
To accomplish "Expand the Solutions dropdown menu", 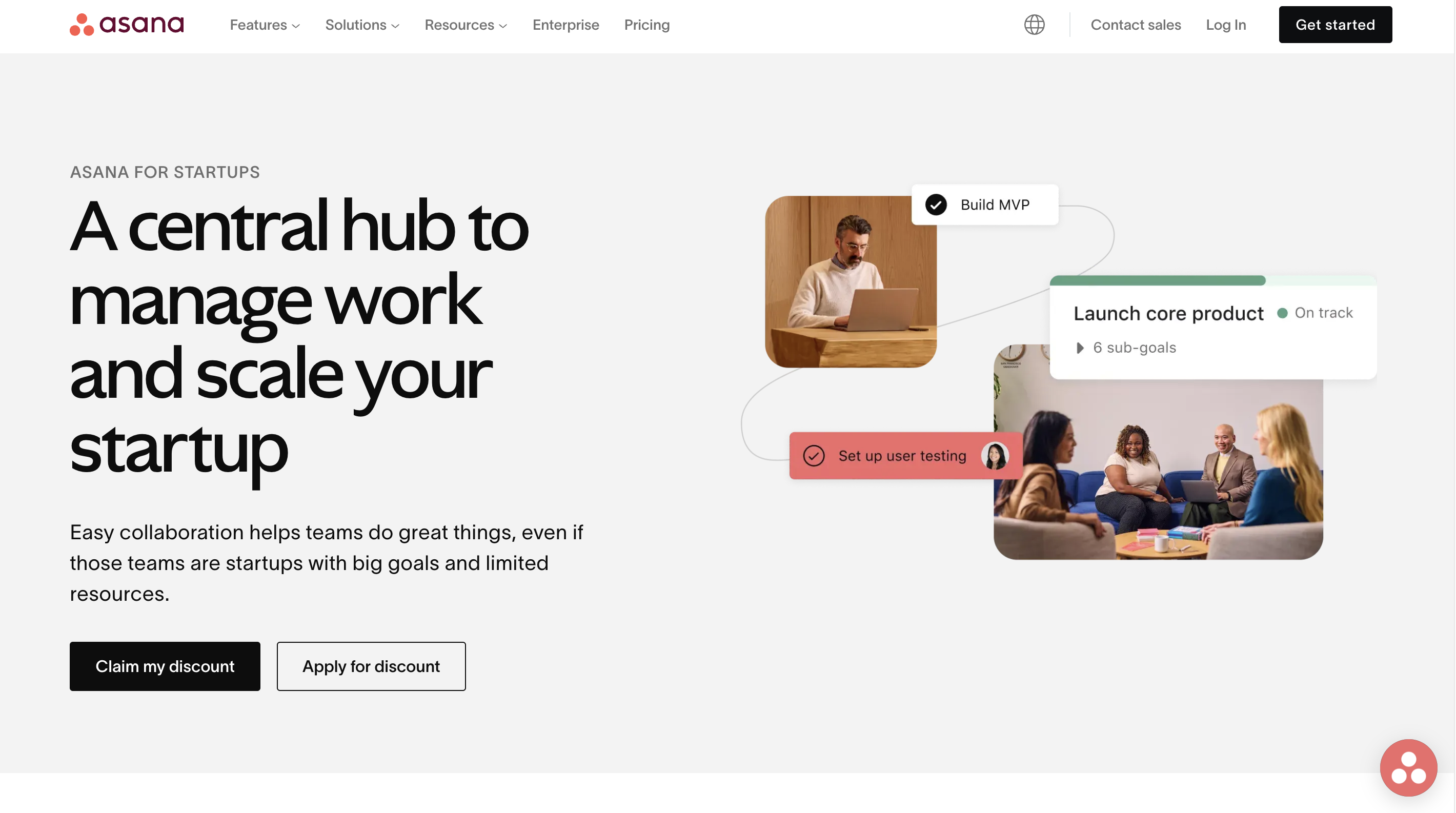I will 362,24.
